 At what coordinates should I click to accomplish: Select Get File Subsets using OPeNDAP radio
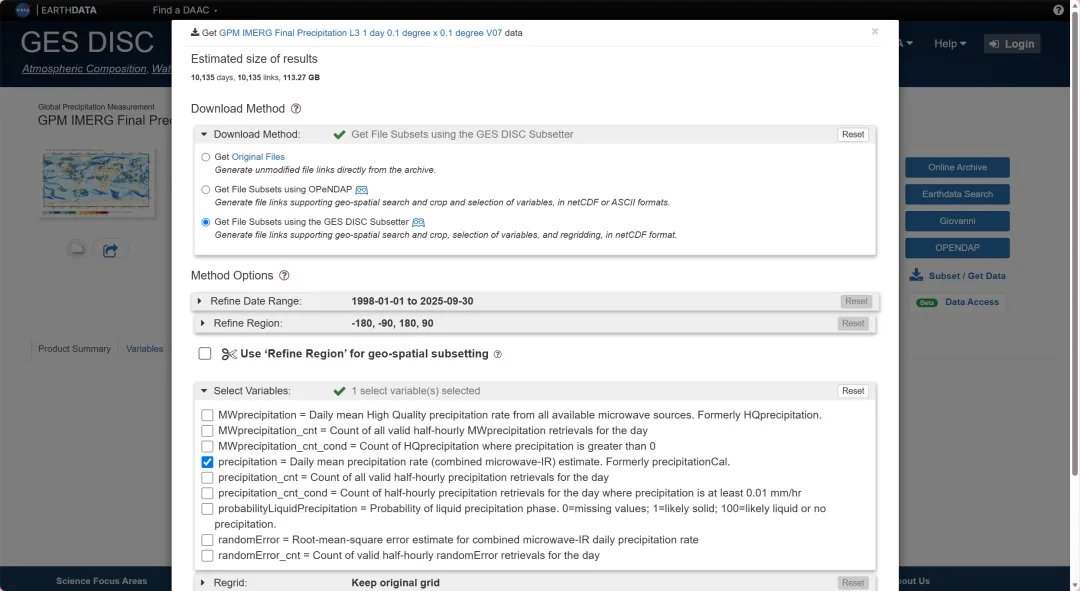205,189
